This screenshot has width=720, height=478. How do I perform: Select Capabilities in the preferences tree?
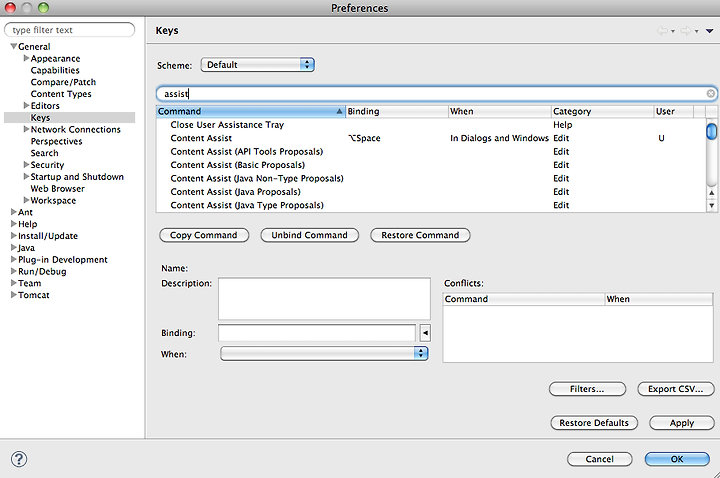55,70
